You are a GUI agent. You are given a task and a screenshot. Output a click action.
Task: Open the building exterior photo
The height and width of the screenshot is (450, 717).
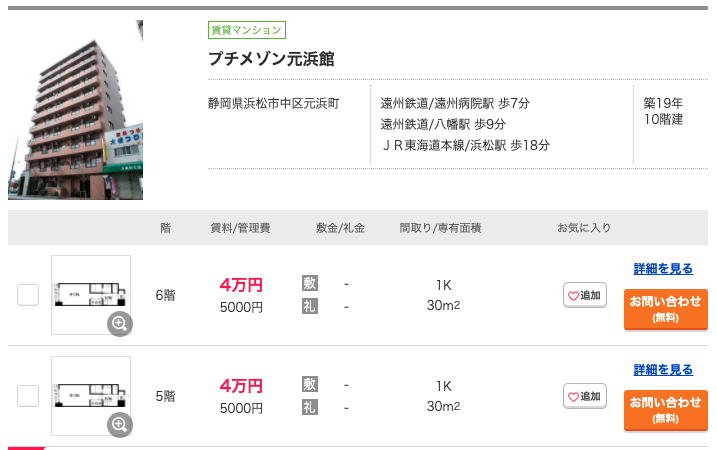pyautogui.click(x=75, y=110)
